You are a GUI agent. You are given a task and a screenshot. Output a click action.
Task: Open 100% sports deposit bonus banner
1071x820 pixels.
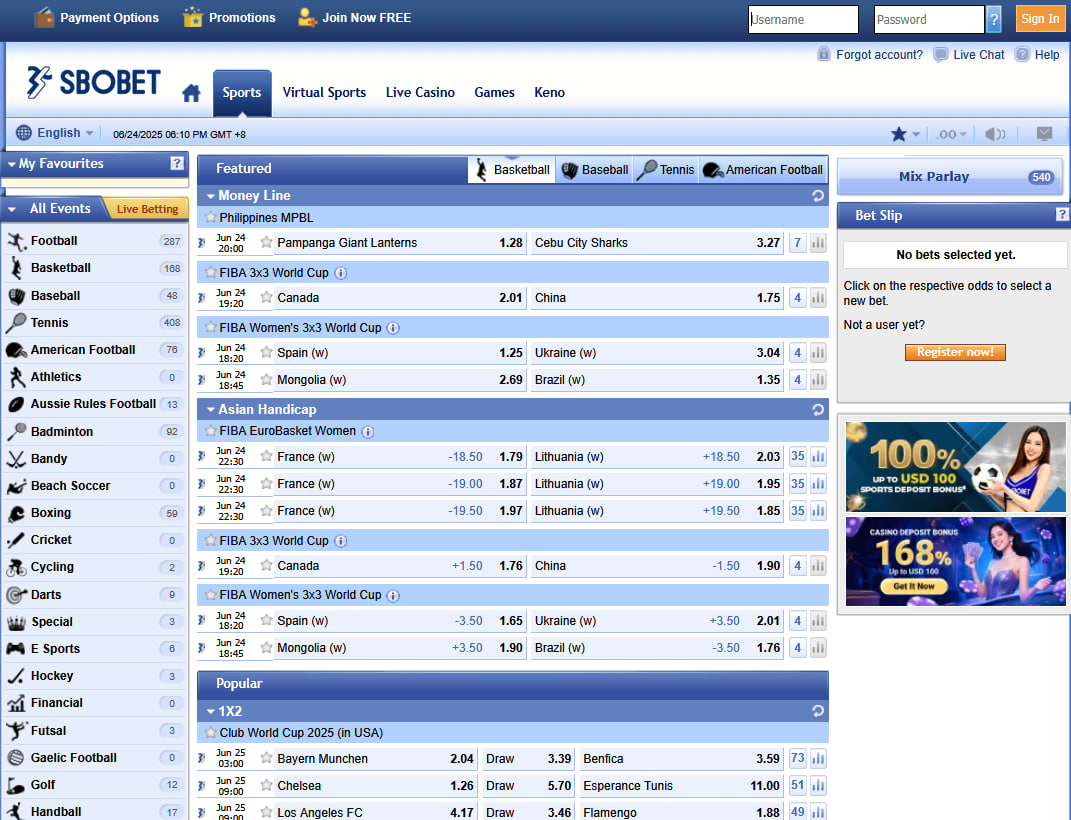pyautogui.click(x=956, y=467)
